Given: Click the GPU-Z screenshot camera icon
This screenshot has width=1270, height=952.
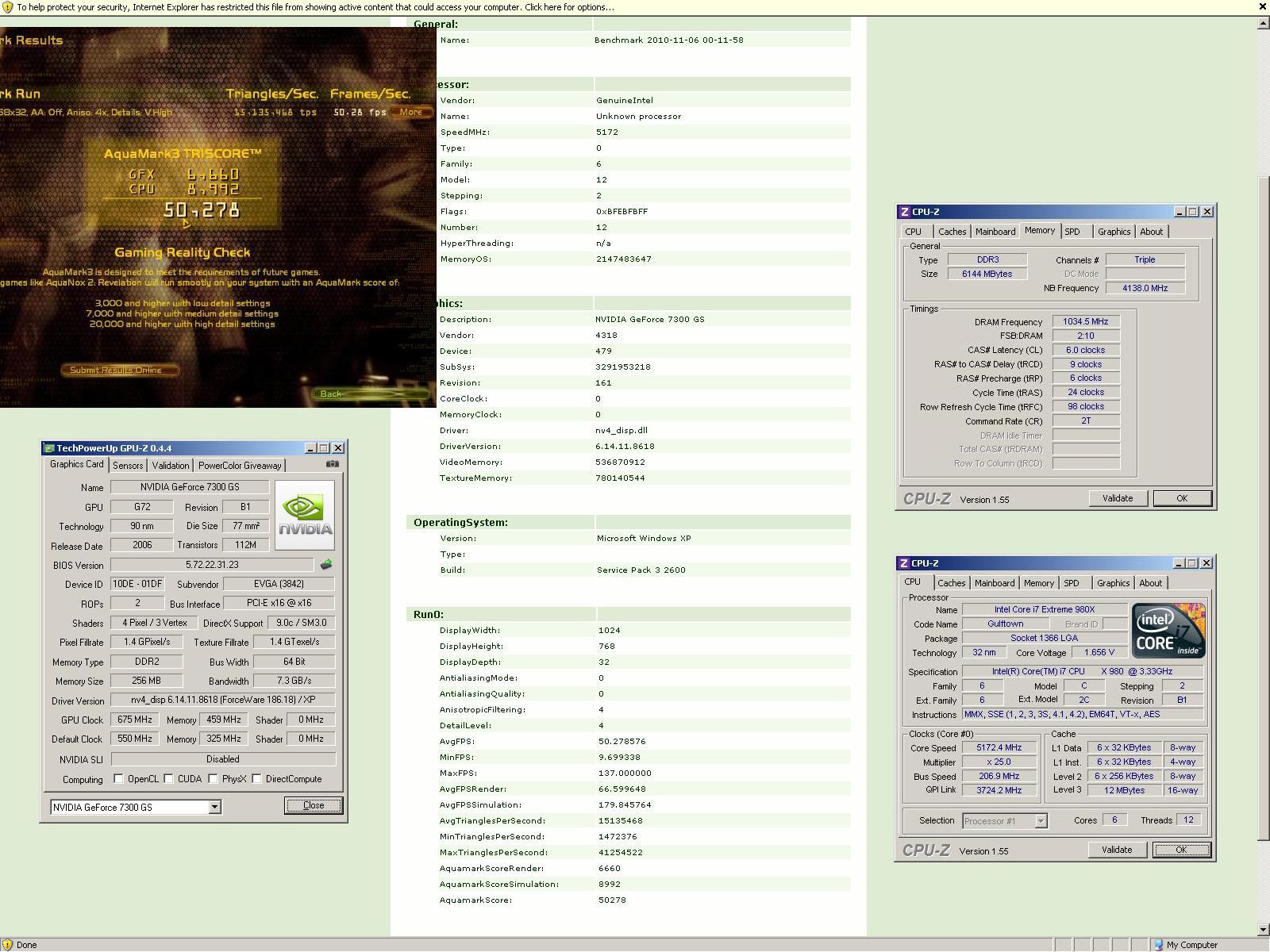Looking at the screenshot, I should (333, 464).
